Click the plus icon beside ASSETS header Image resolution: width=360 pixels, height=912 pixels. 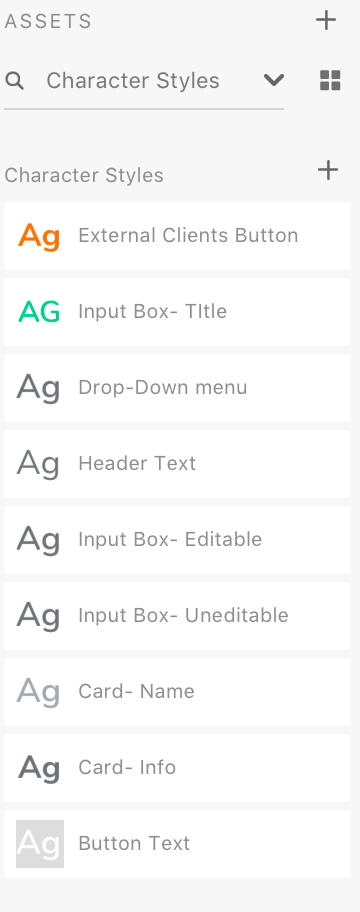click(x=326, y=20)
